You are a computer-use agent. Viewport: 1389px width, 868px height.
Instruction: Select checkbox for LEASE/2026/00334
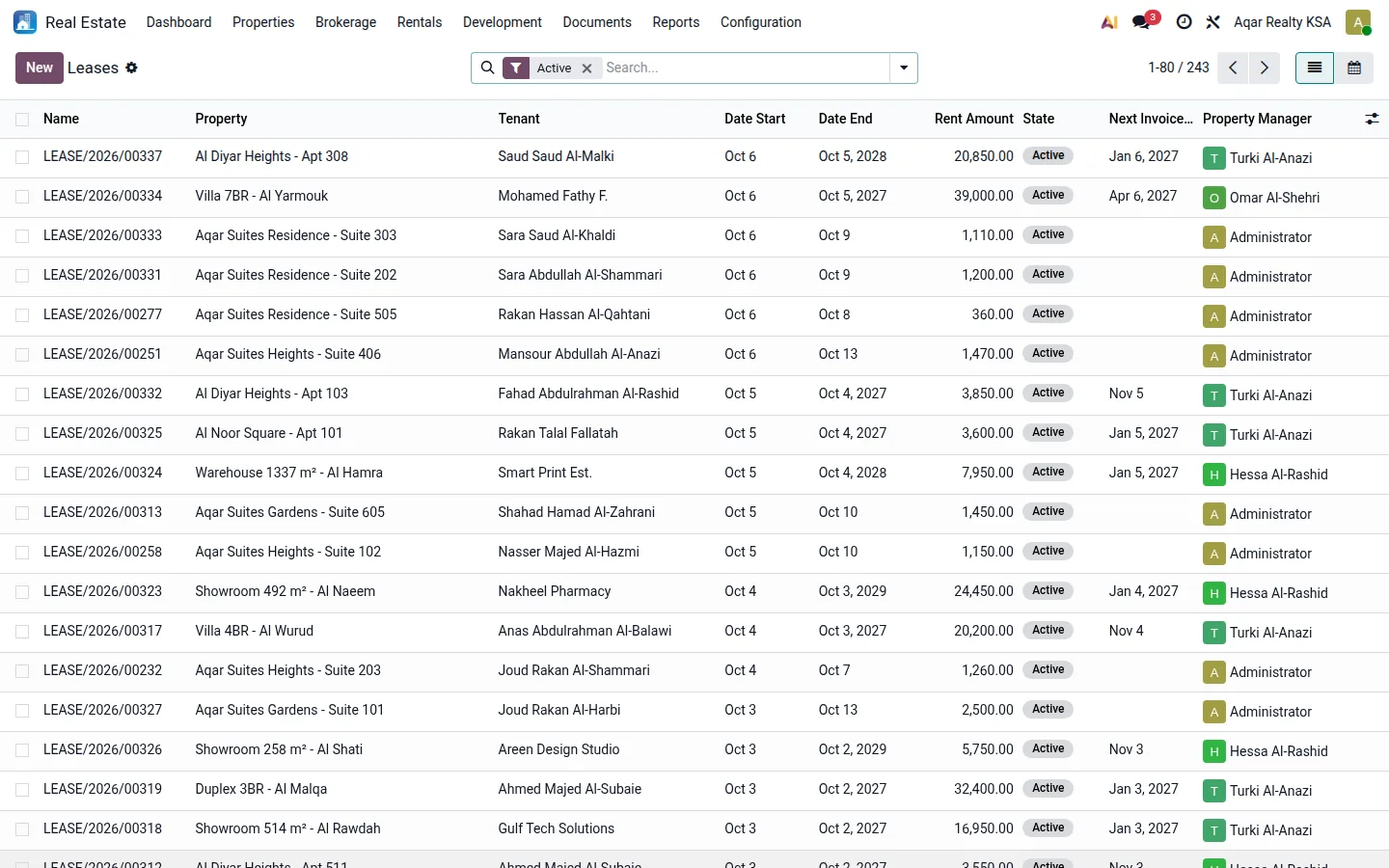(x=22, y=197)
